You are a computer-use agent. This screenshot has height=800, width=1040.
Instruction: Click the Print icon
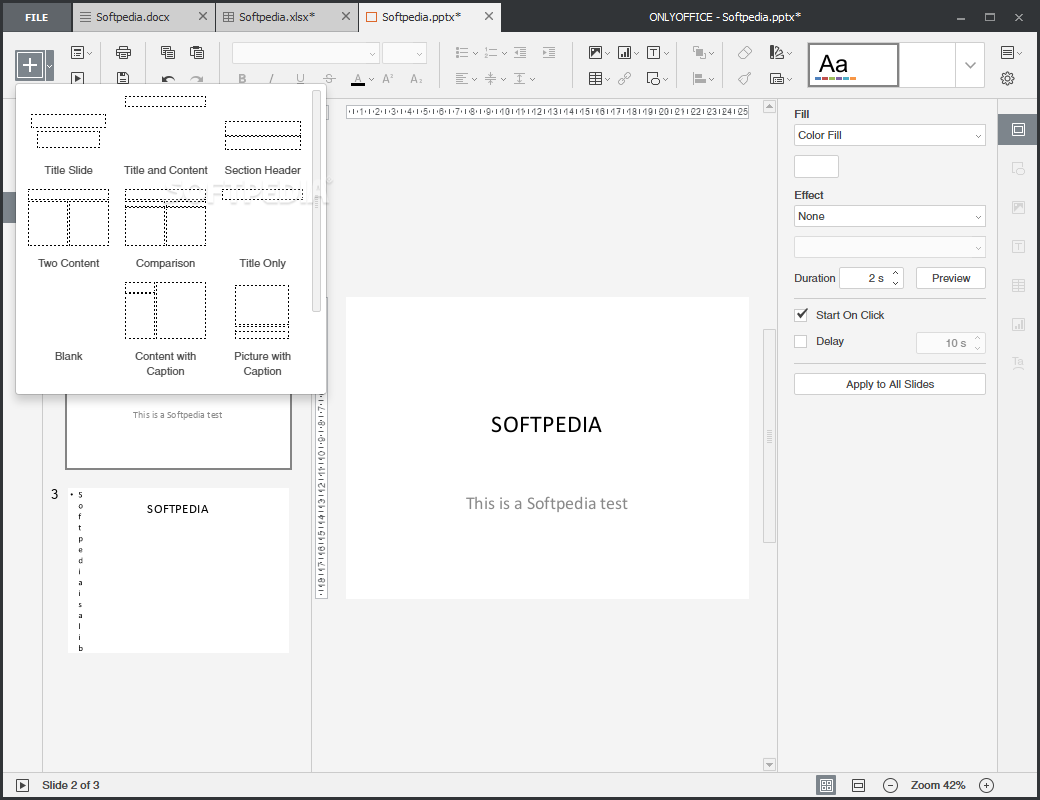tap(123, 52)
